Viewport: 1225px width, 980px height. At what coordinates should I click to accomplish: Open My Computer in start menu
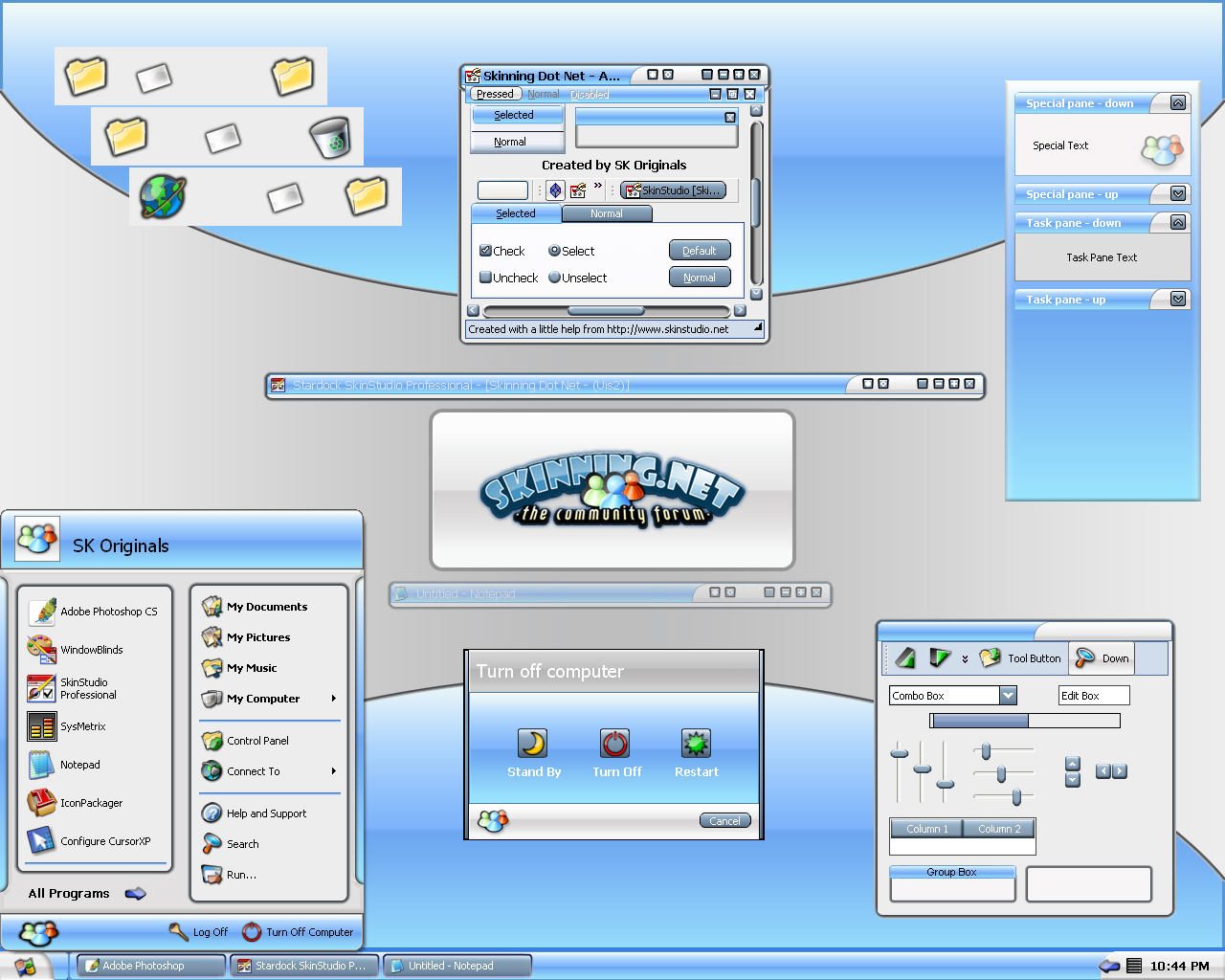(x=262, y=699)
